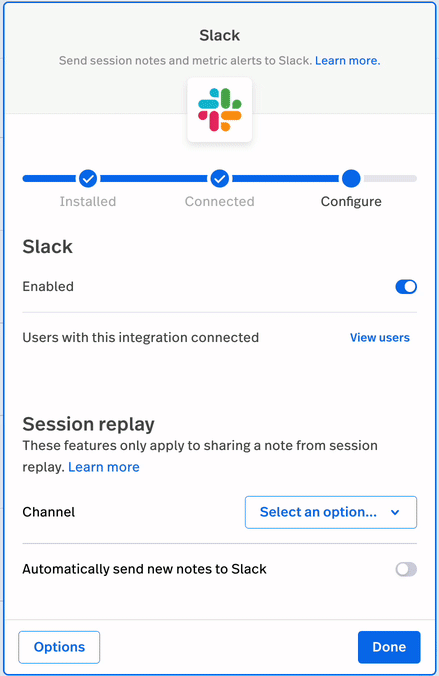Click the Slack title at top
439x676 pixels.
220,35
